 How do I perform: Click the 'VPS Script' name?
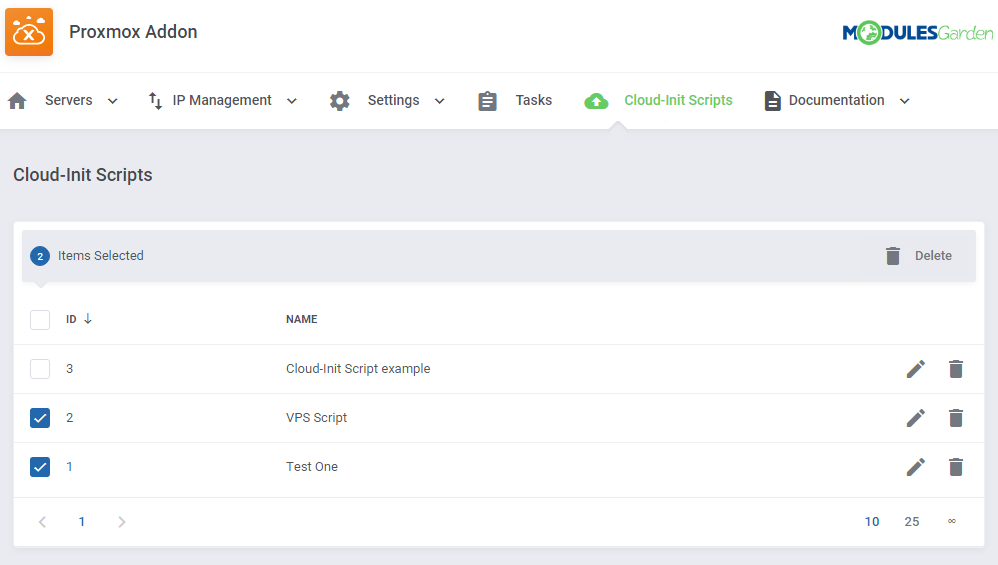316,418
